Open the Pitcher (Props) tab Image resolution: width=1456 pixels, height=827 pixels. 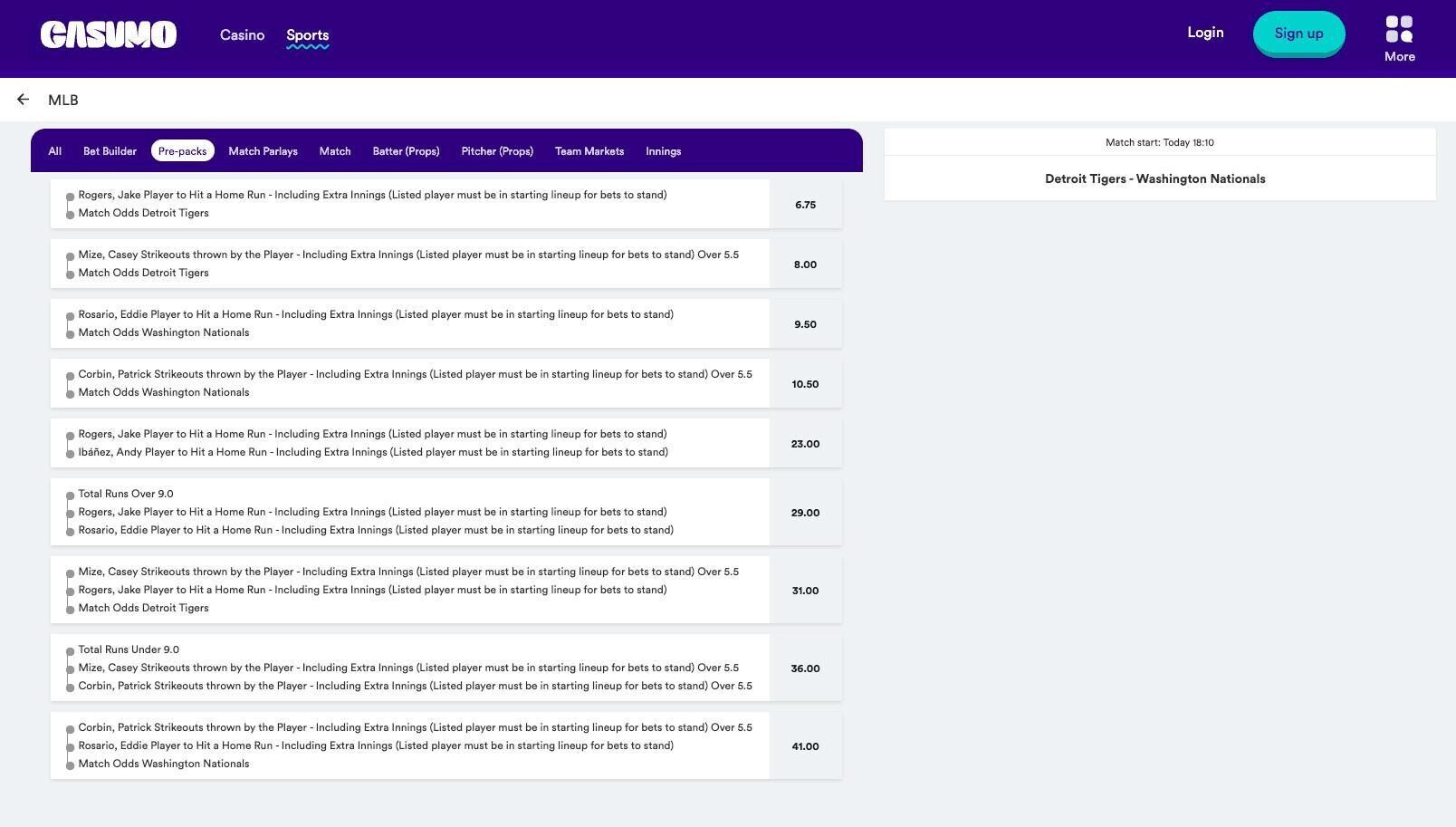coord(497,151)
